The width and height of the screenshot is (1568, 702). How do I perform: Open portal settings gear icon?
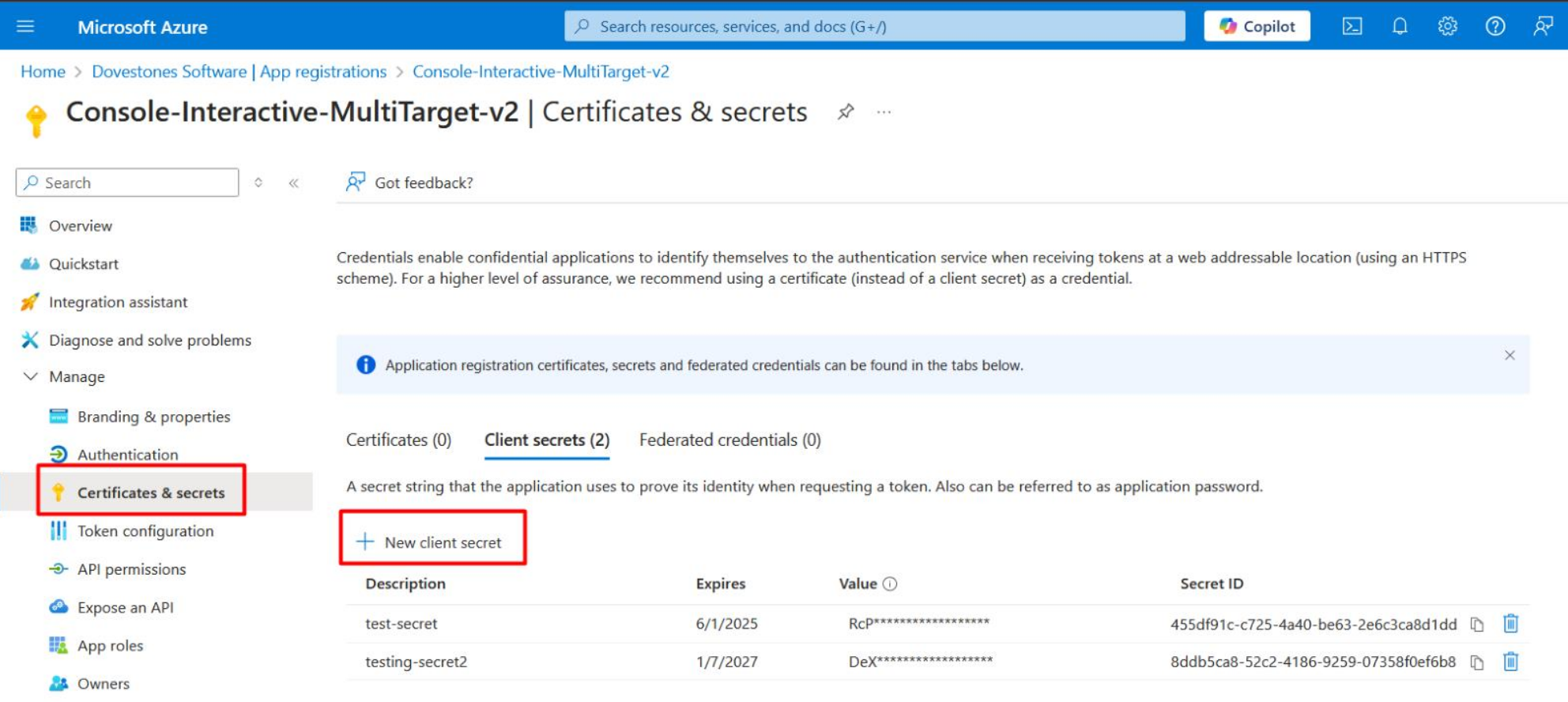tap(1447, 26)
